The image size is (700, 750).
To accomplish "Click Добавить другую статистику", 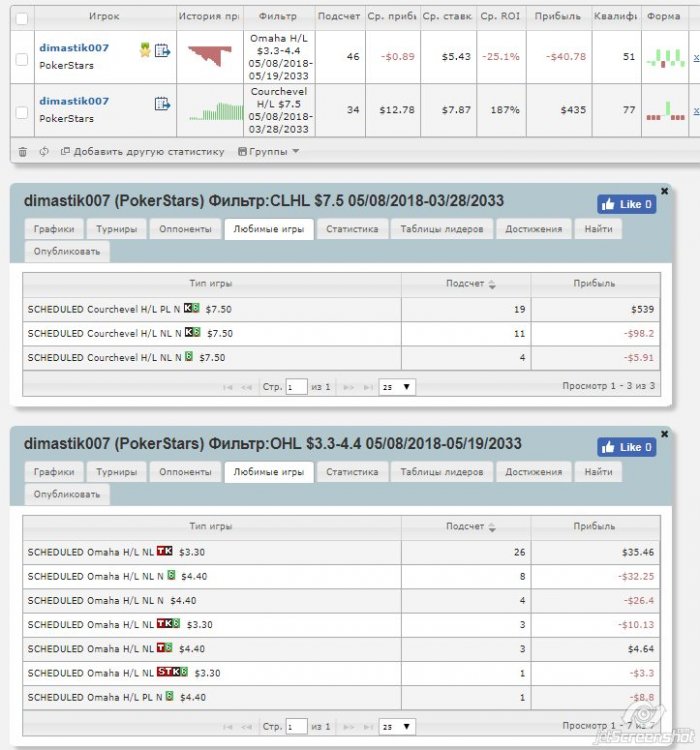I will (x=142, y=152).
